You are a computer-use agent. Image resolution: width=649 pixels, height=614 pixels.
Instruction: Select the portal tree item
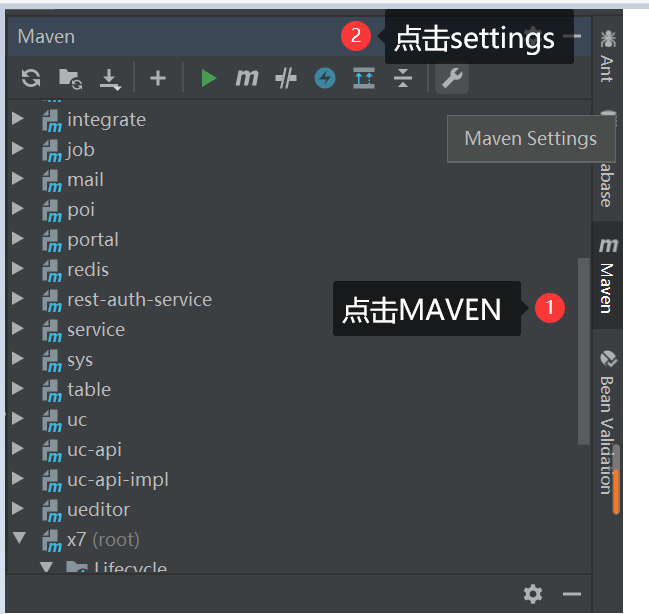point(93,240)
